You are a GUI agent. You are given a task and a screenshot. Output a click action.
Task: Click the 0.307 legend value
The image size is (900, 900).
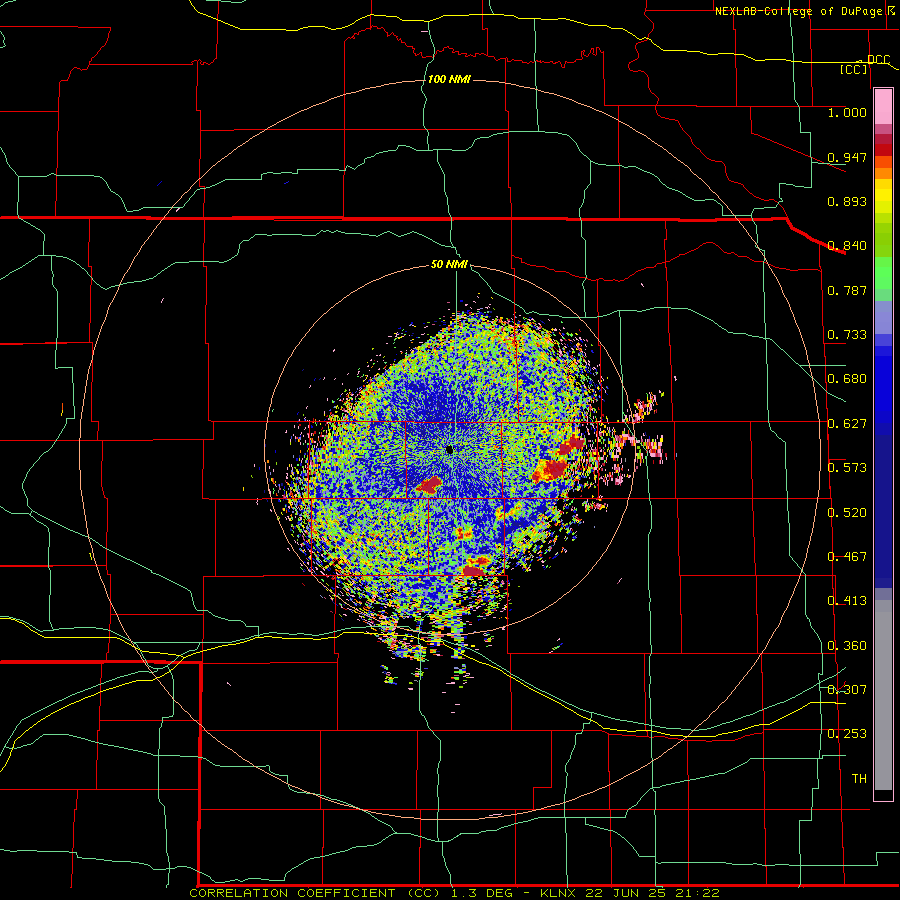[x=847, y=690]
